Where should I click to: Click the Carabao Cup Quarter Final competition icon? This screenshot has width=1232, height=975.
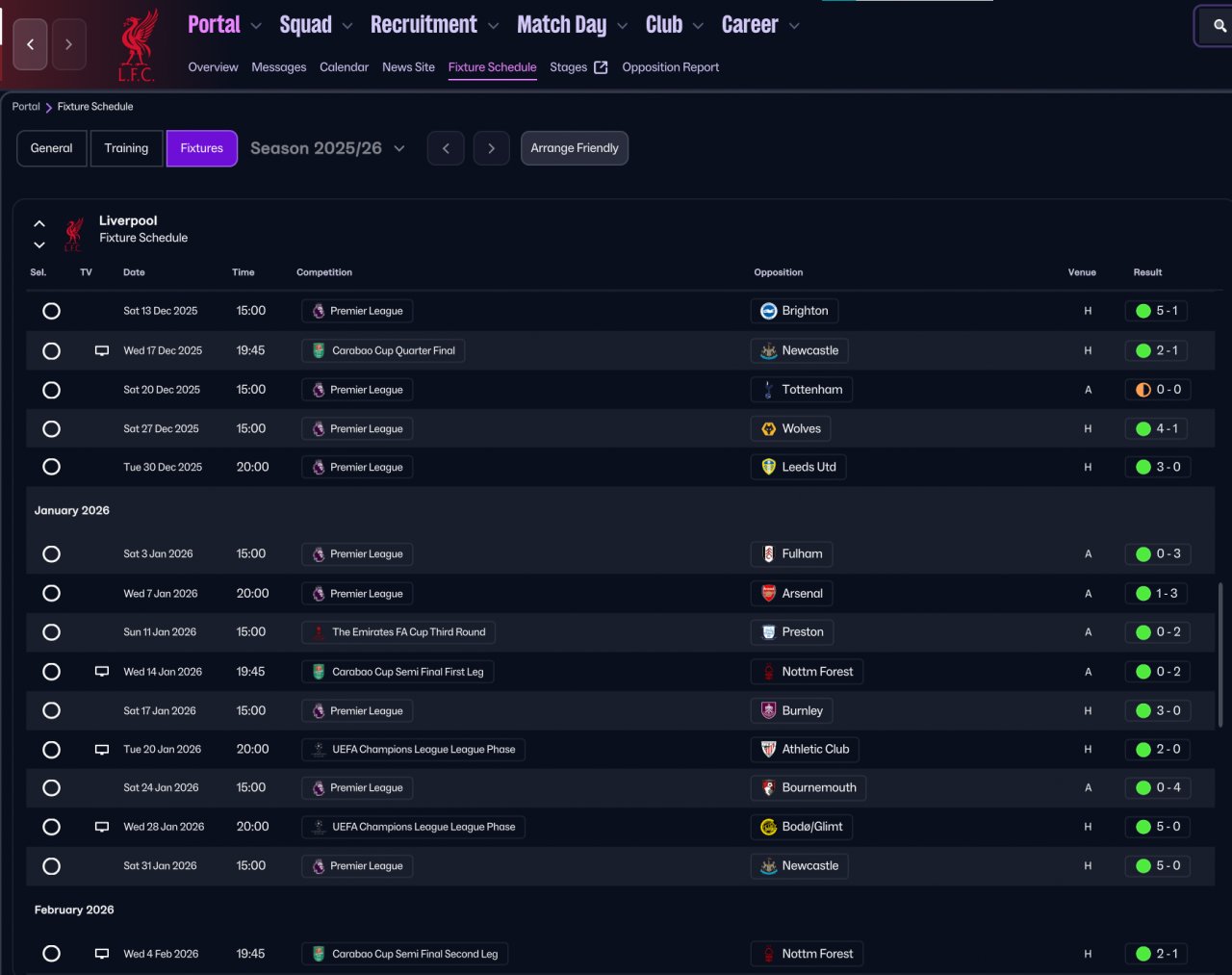(319, 351)
